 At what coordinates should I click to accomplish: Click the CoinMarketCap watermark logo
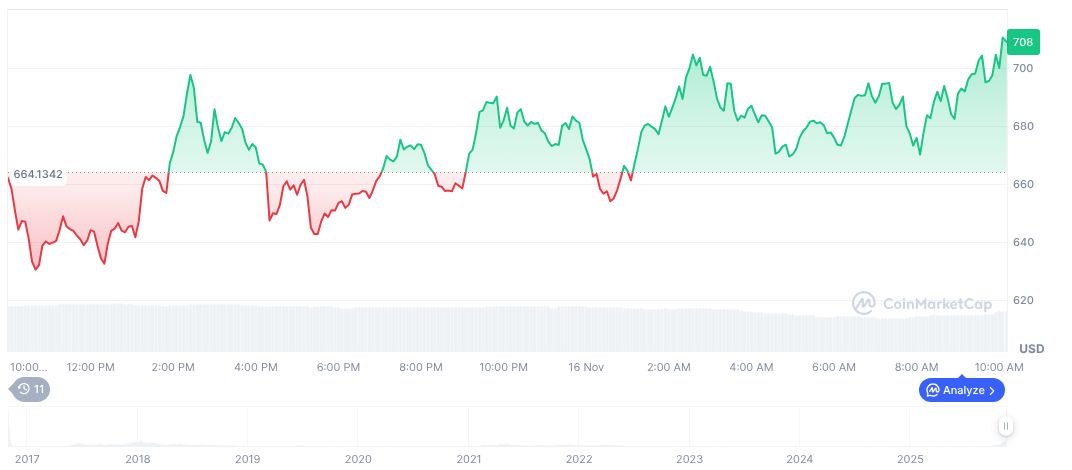click(x=864, y=303)
